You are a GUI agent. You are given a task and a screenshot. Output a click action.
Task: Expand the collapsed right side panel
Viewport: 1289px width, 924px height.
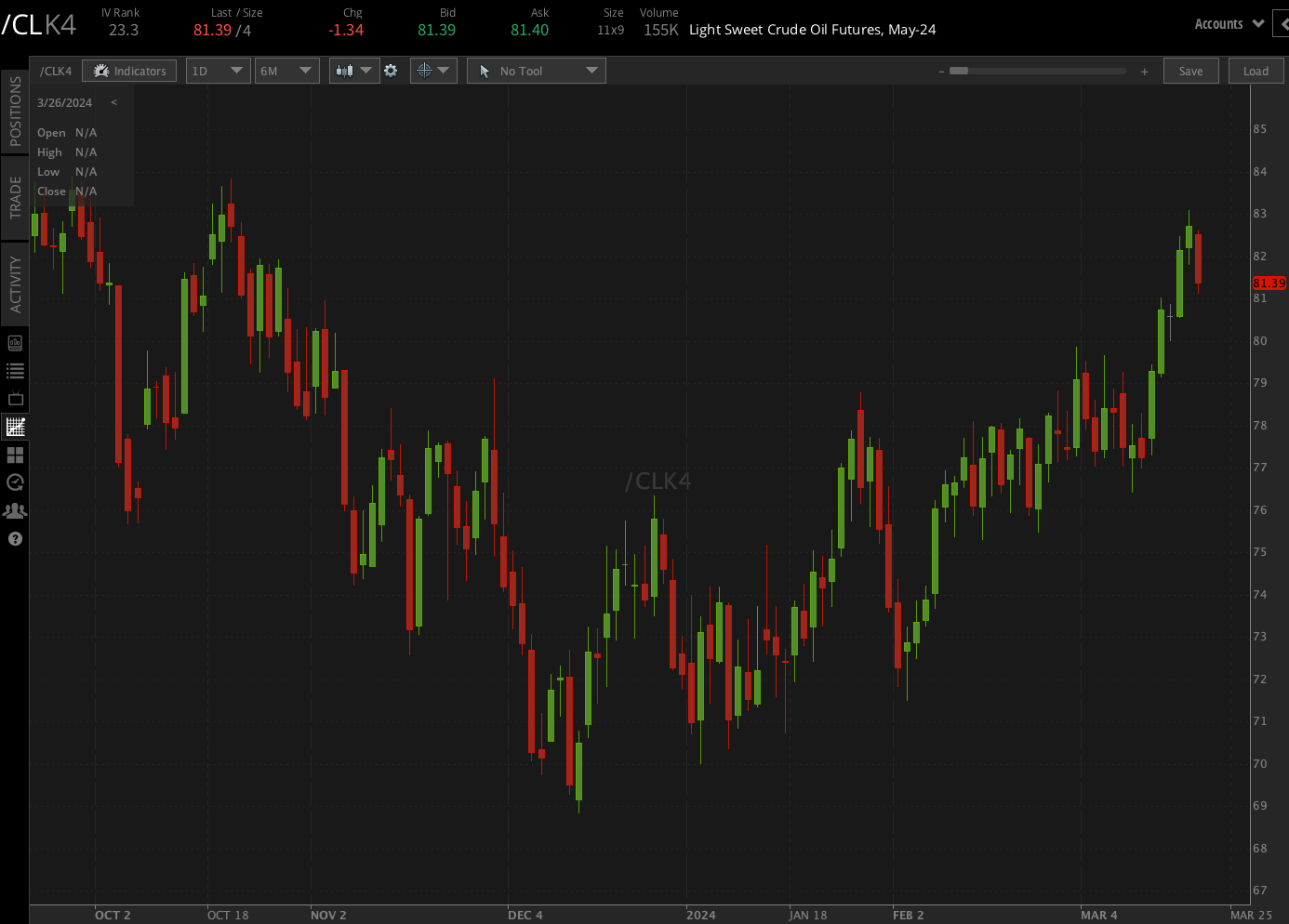[1282, 25]
